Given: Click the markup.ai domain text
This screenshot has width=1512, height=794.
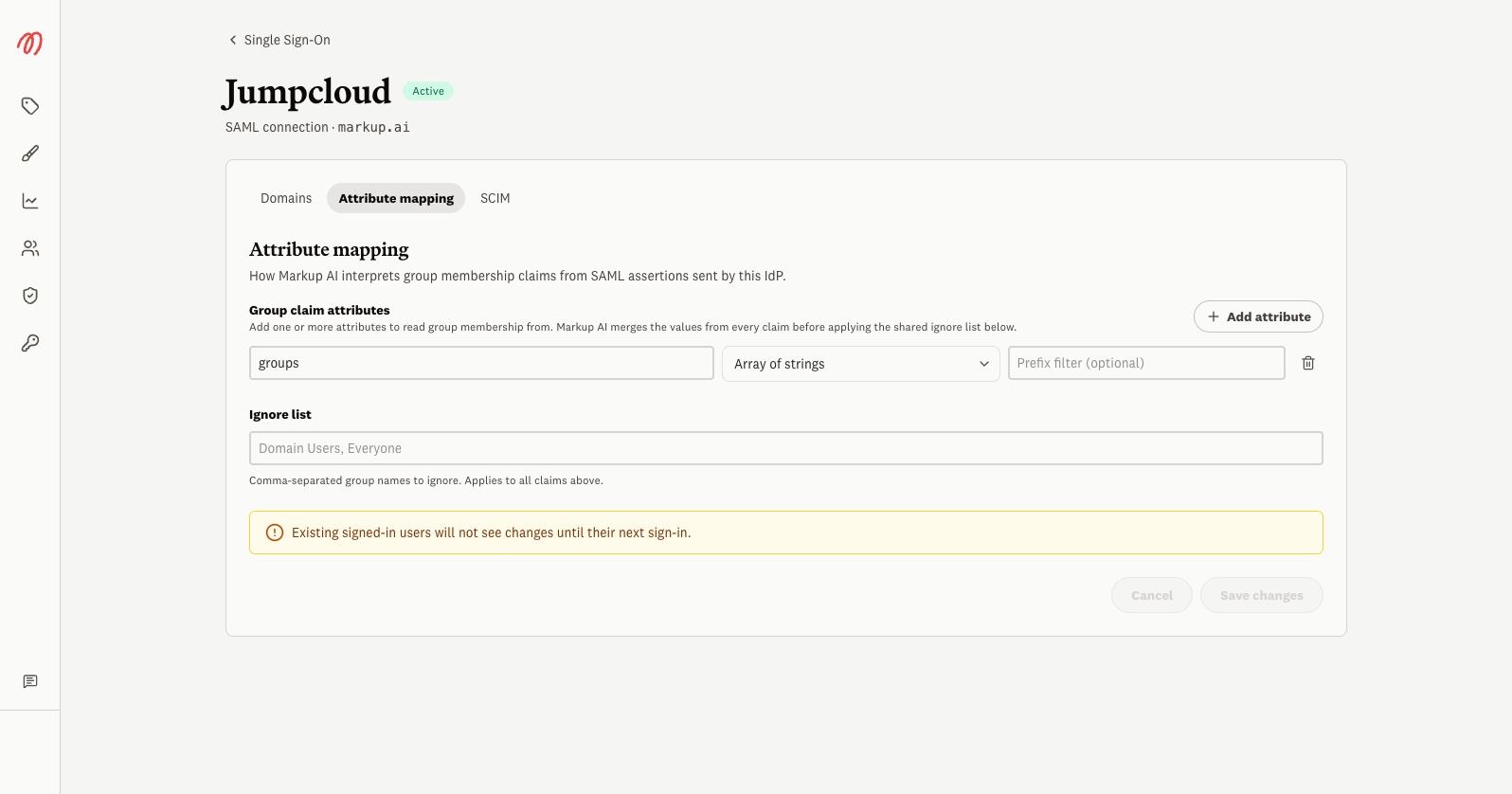Looking at the screenshot, I should 374,127.
